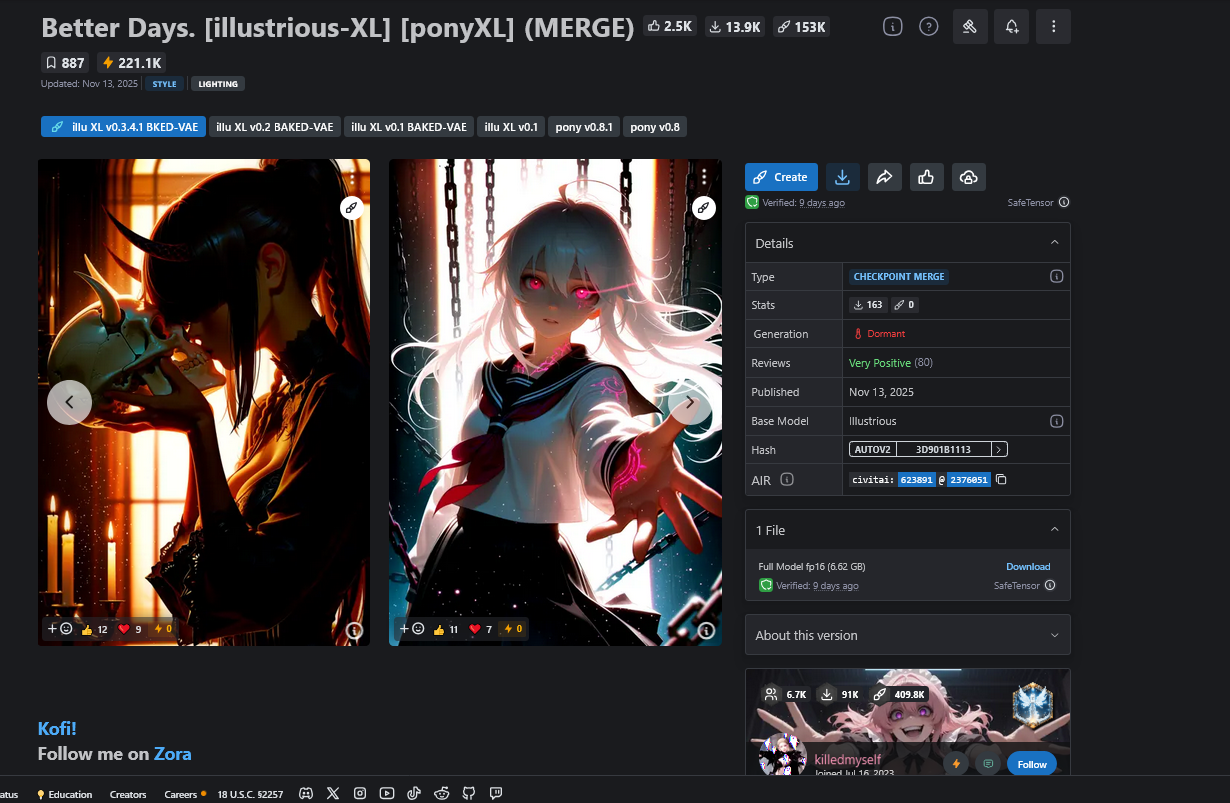Add emoji reaction on first image

tap(60, 629)
